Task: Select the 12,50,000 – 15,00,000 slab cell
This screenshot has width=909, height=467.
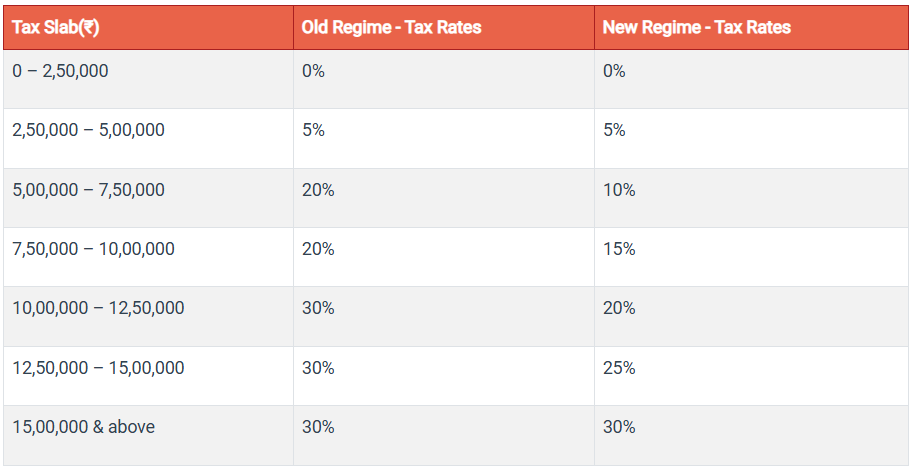Action: tap(98, 368)
